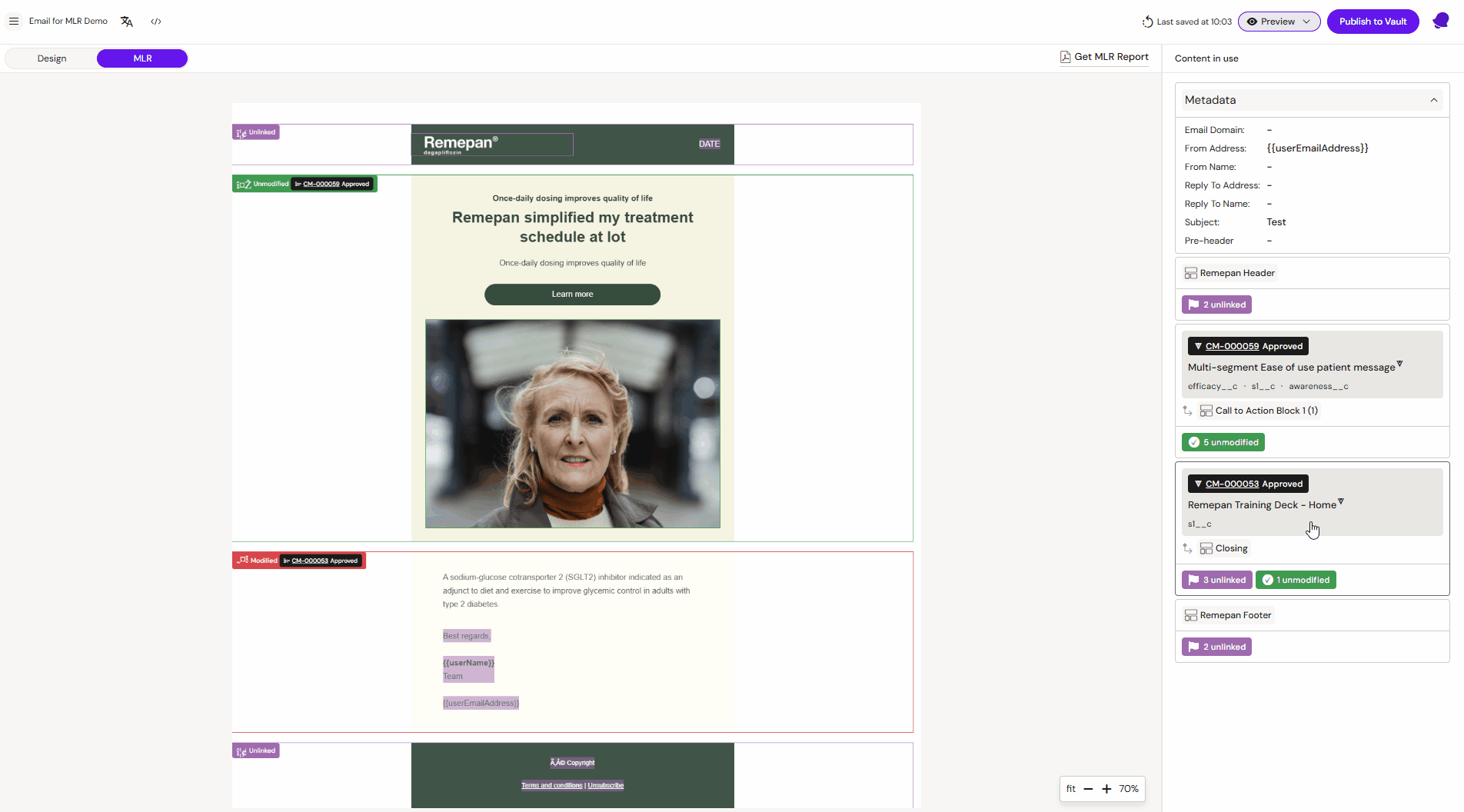Collapse the Metadata panel

tap(1433, 100)
